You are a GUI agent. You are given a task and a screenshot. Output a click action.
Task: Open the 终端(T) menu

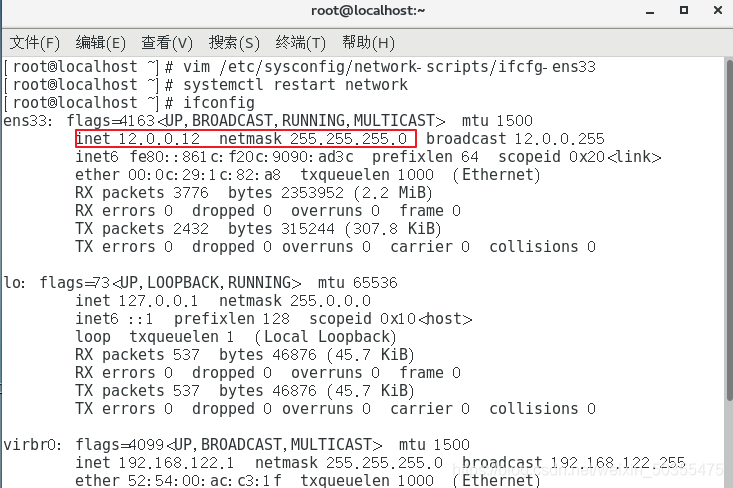point(301,43)
